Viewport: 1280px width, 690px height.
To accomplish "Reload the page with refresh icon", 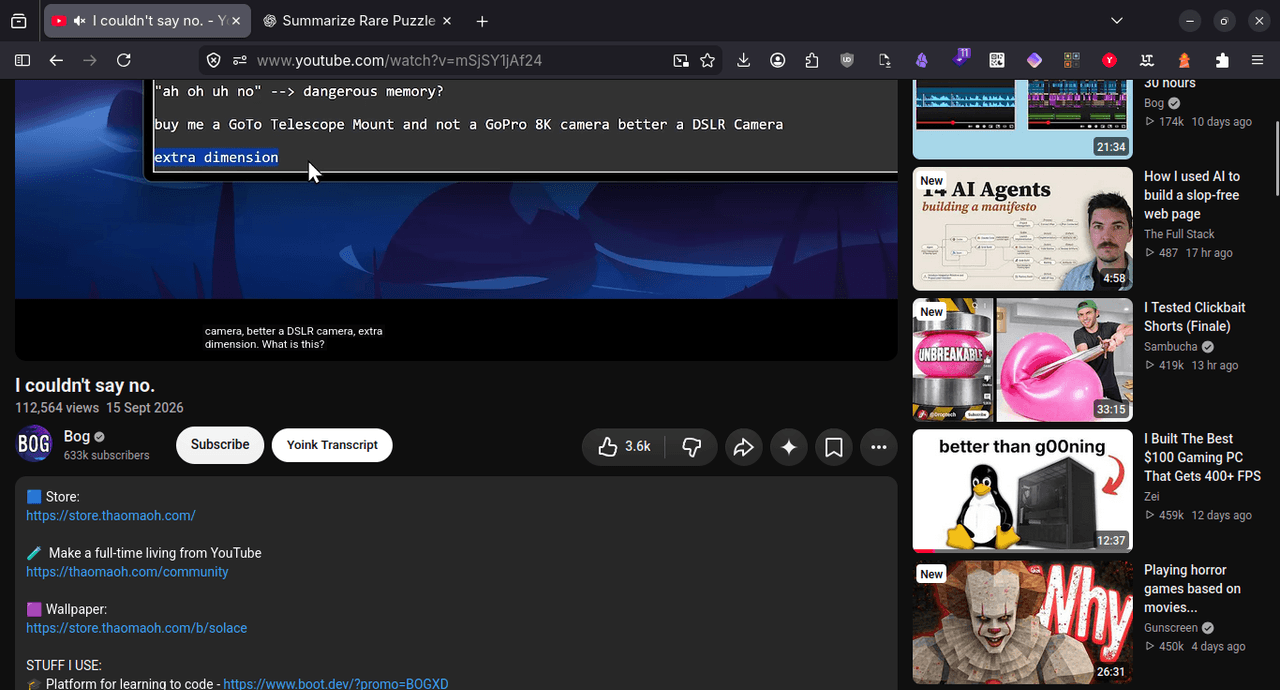I will coord(124,60).
